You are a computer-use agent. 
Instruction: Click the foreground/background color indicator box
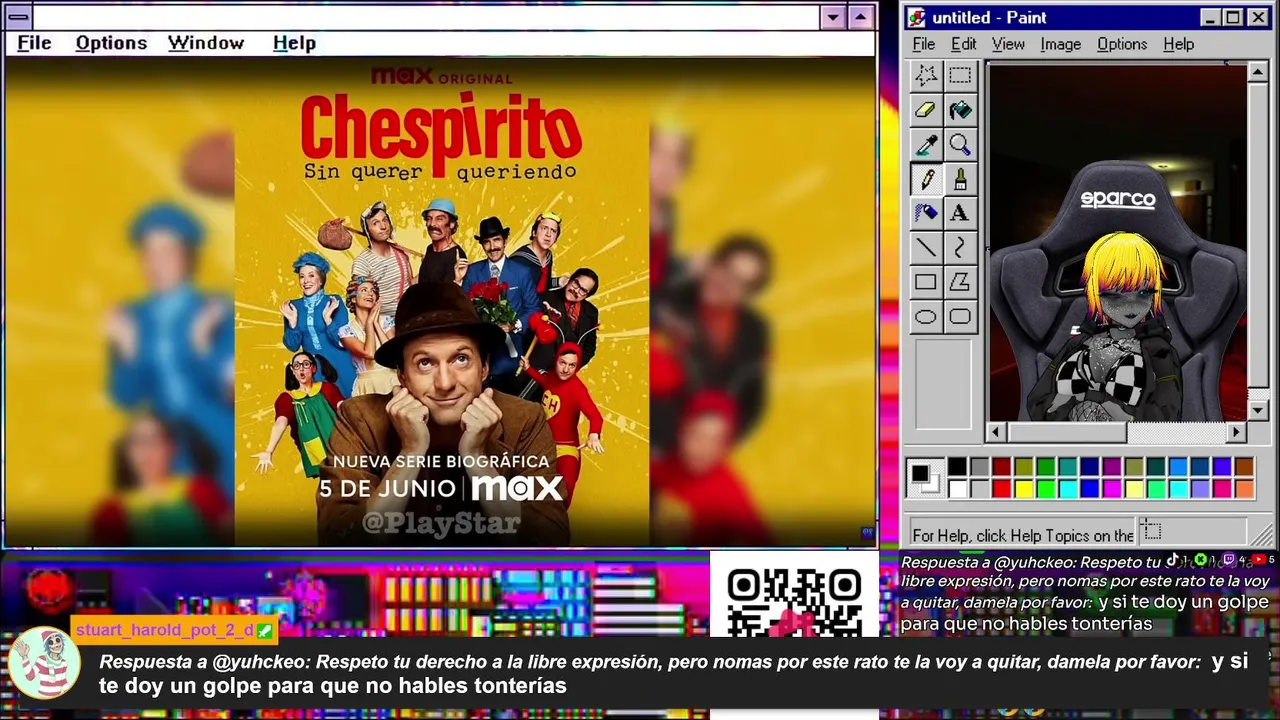[x=924, y=478]
